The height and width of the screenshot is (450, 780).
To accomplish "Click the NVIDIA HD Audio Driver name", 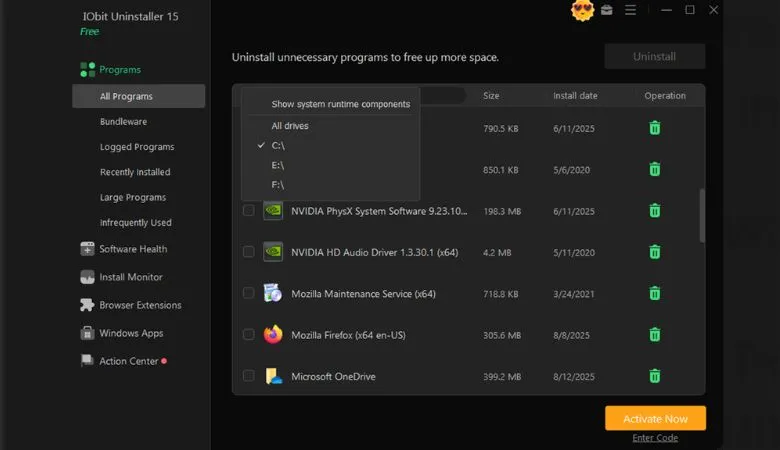I will (375, 252).
